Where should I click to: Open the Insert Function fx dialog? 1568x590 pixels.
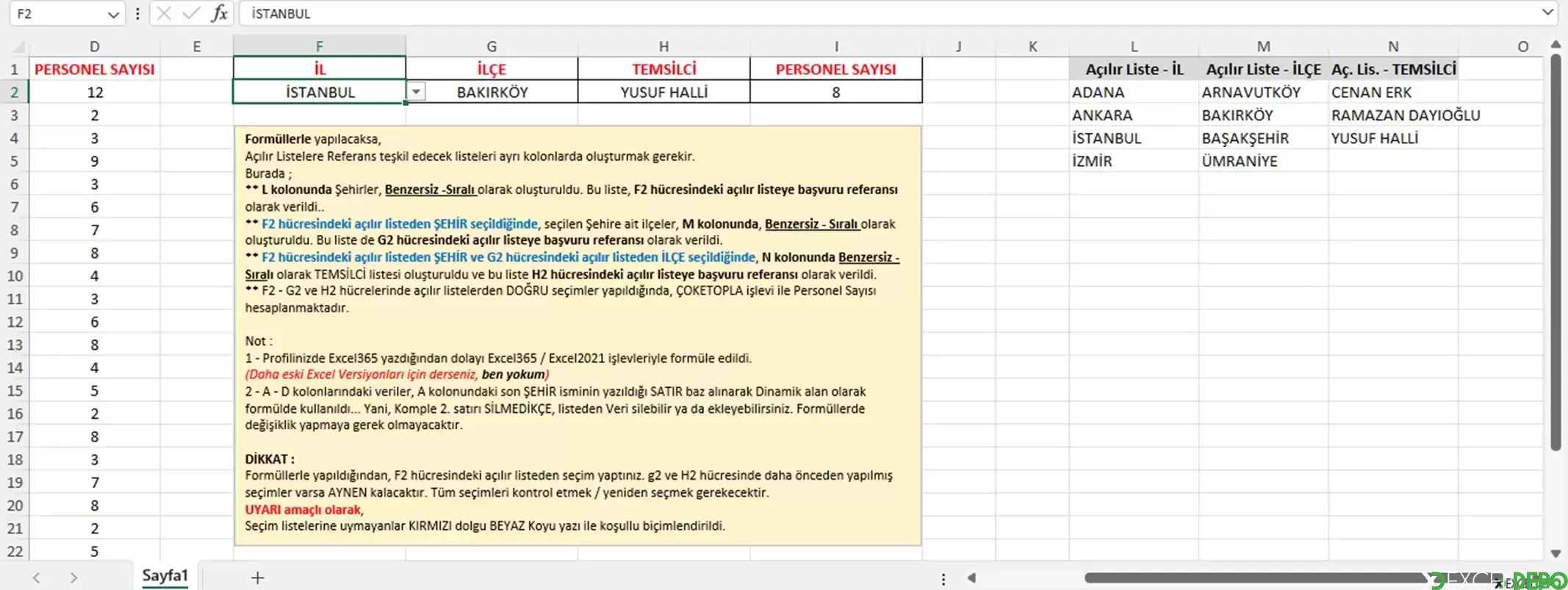pyautogui.click(x=219, y=13)
